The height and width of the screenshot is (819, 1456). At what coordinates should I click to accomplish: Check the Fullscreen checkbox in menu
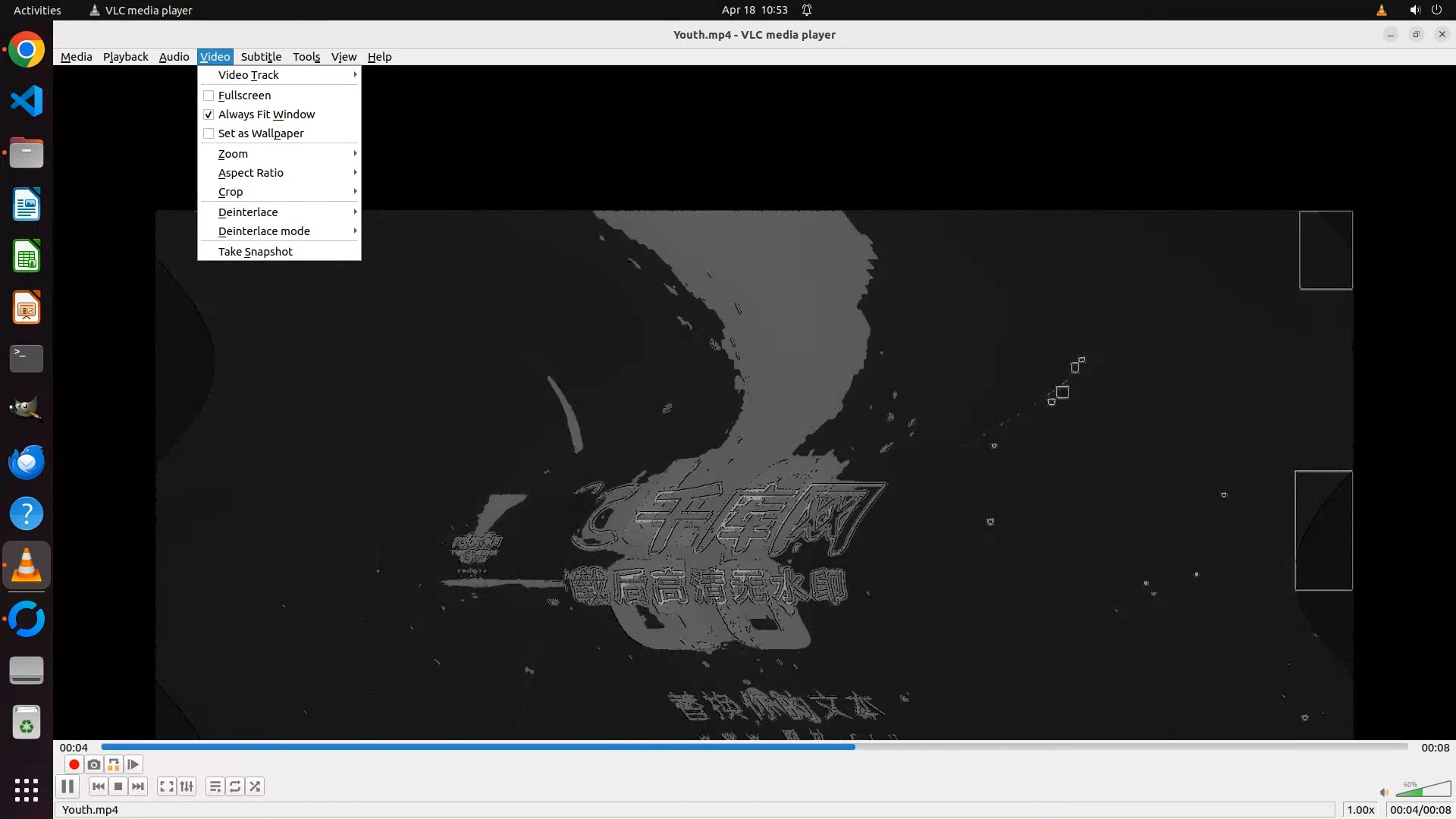coord(209,96)
